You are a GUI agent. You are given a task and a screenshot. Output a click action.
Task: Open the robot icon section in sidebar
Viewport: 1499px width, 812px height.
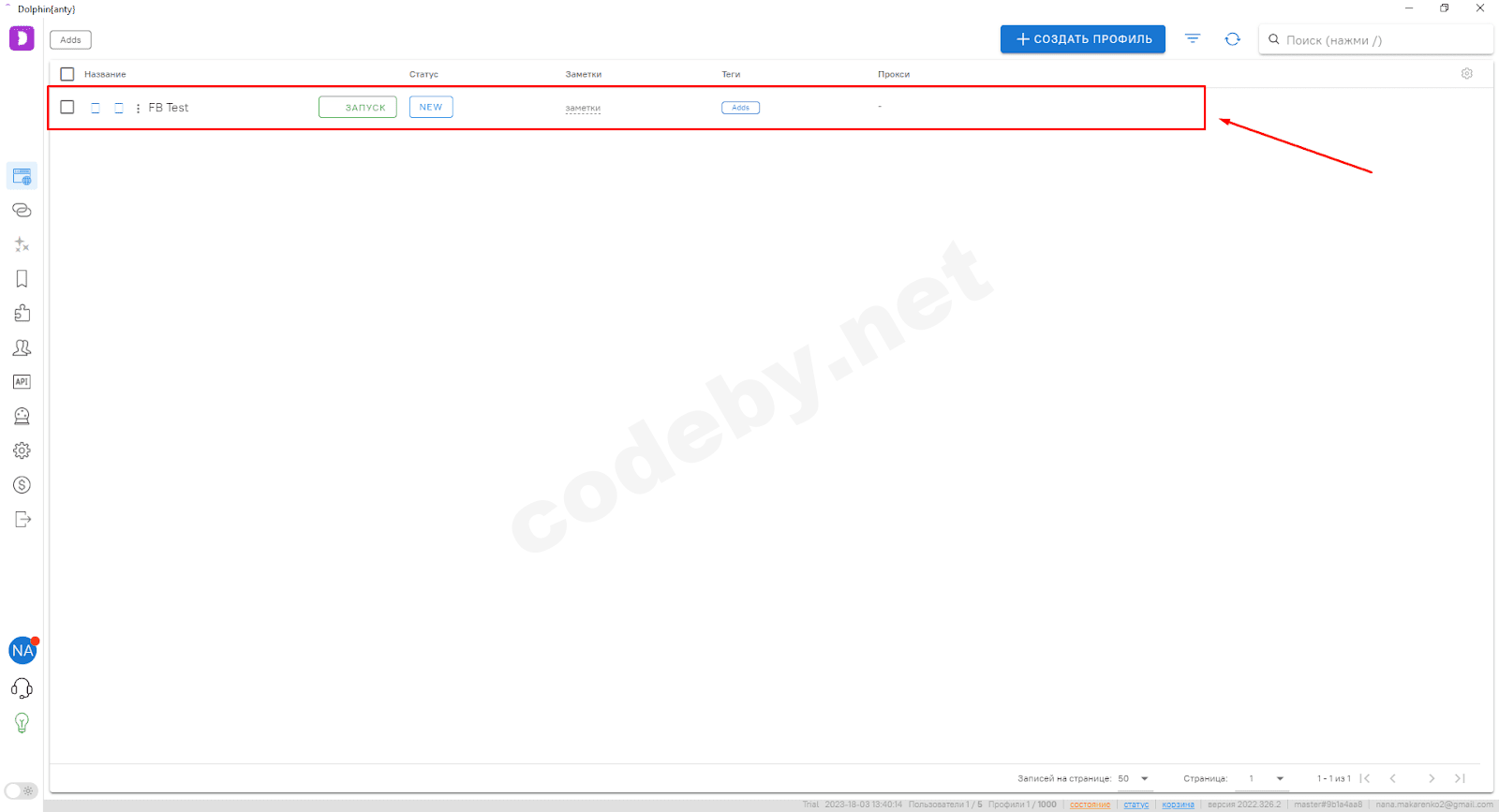(22, 416)
